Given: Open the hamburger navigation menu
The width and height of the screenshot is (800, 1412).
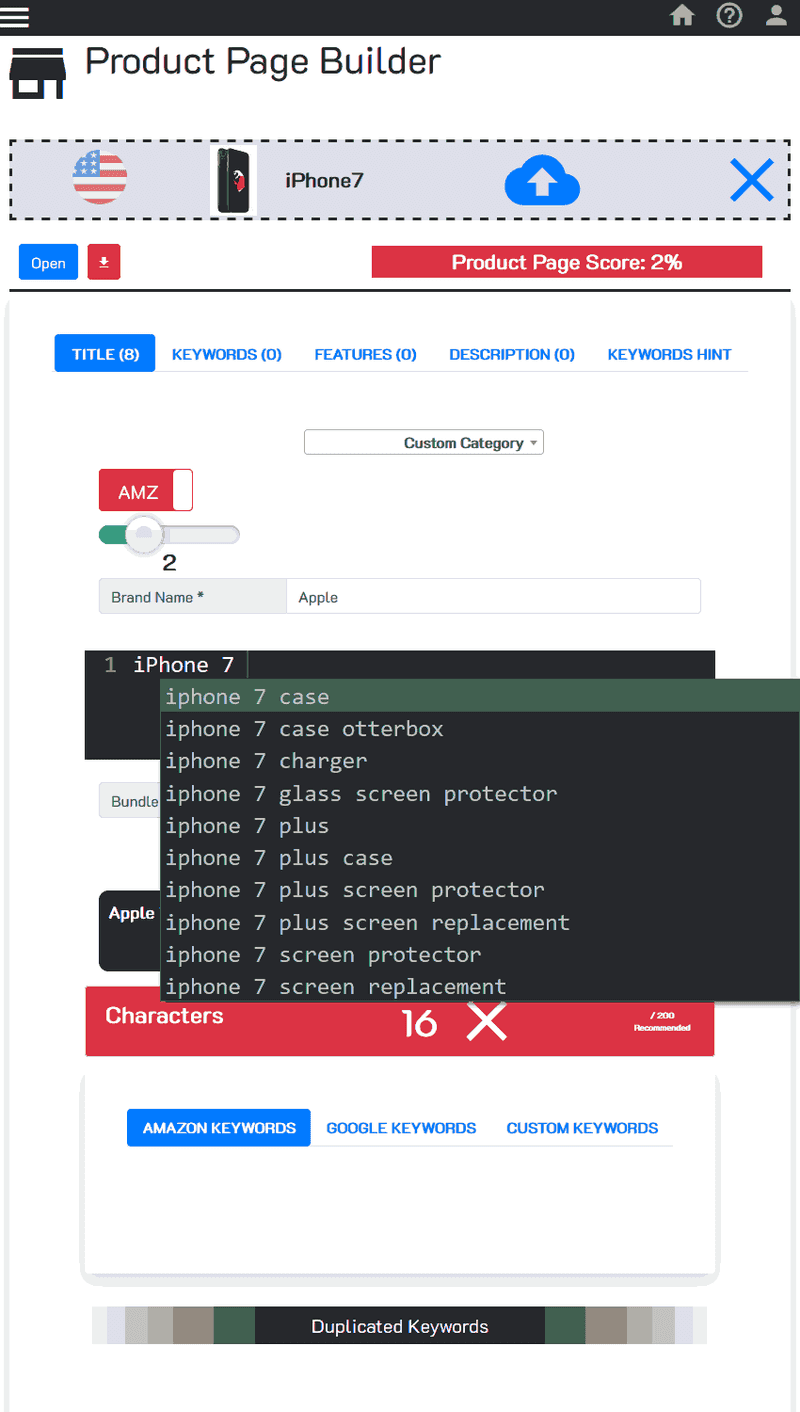Looking at the screenshot, I should point(15,16).
